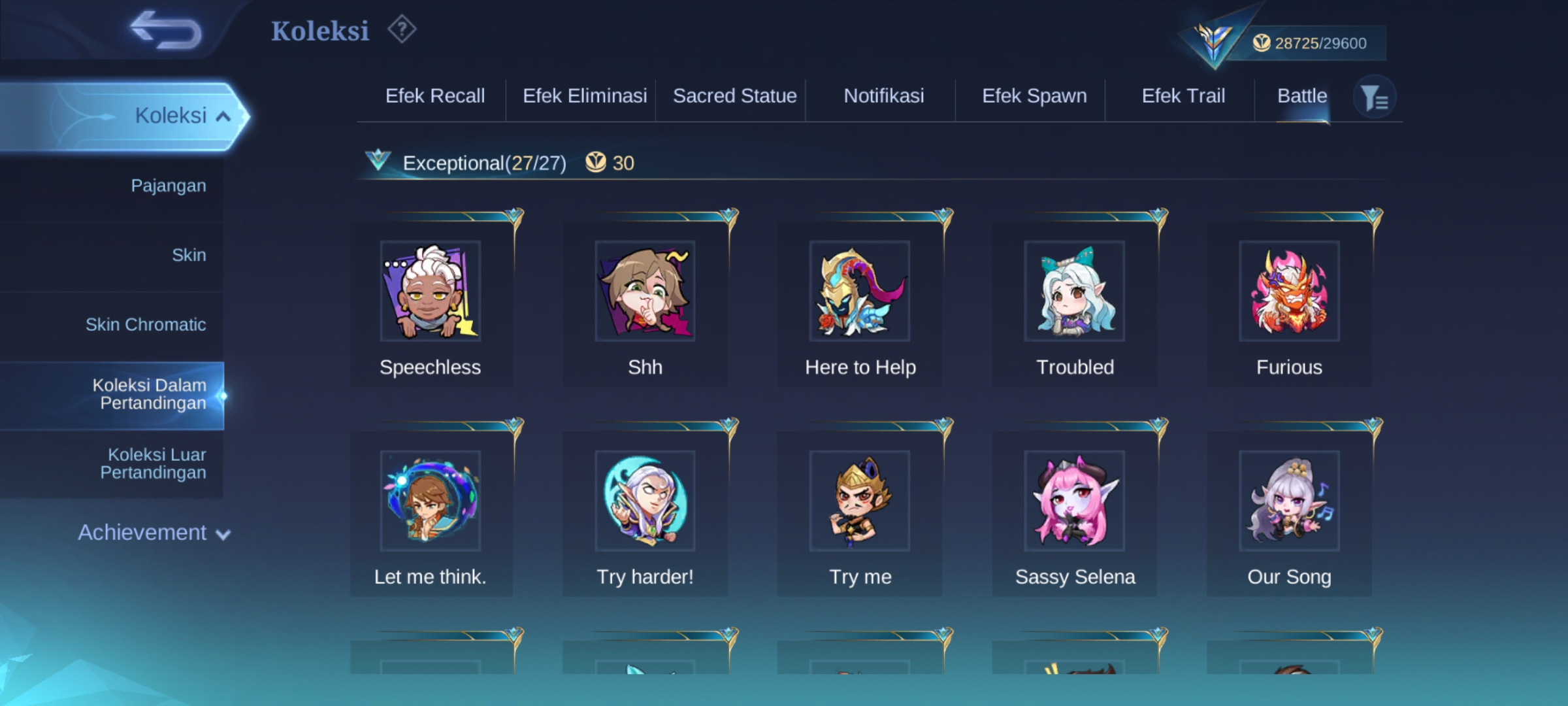This screenshot has height=706, width=1568.
Task: Open the filter list icon
Action: click(1374, 98)
